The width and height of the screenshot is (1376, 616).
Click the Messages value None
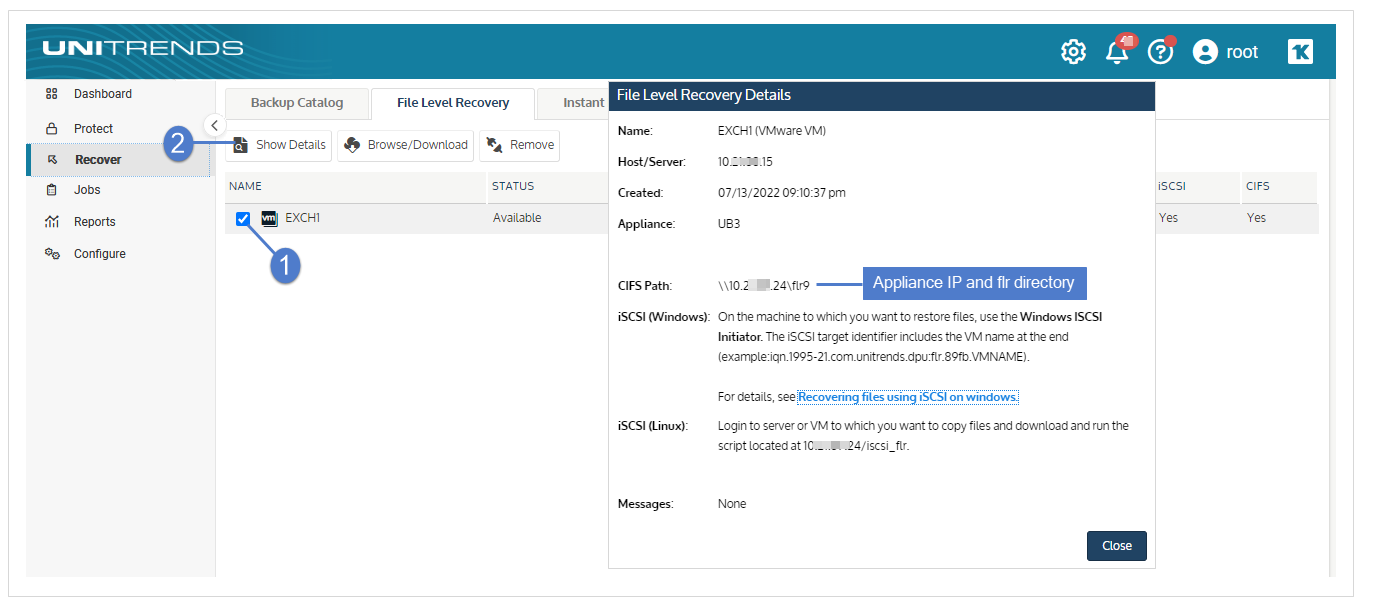732,504
